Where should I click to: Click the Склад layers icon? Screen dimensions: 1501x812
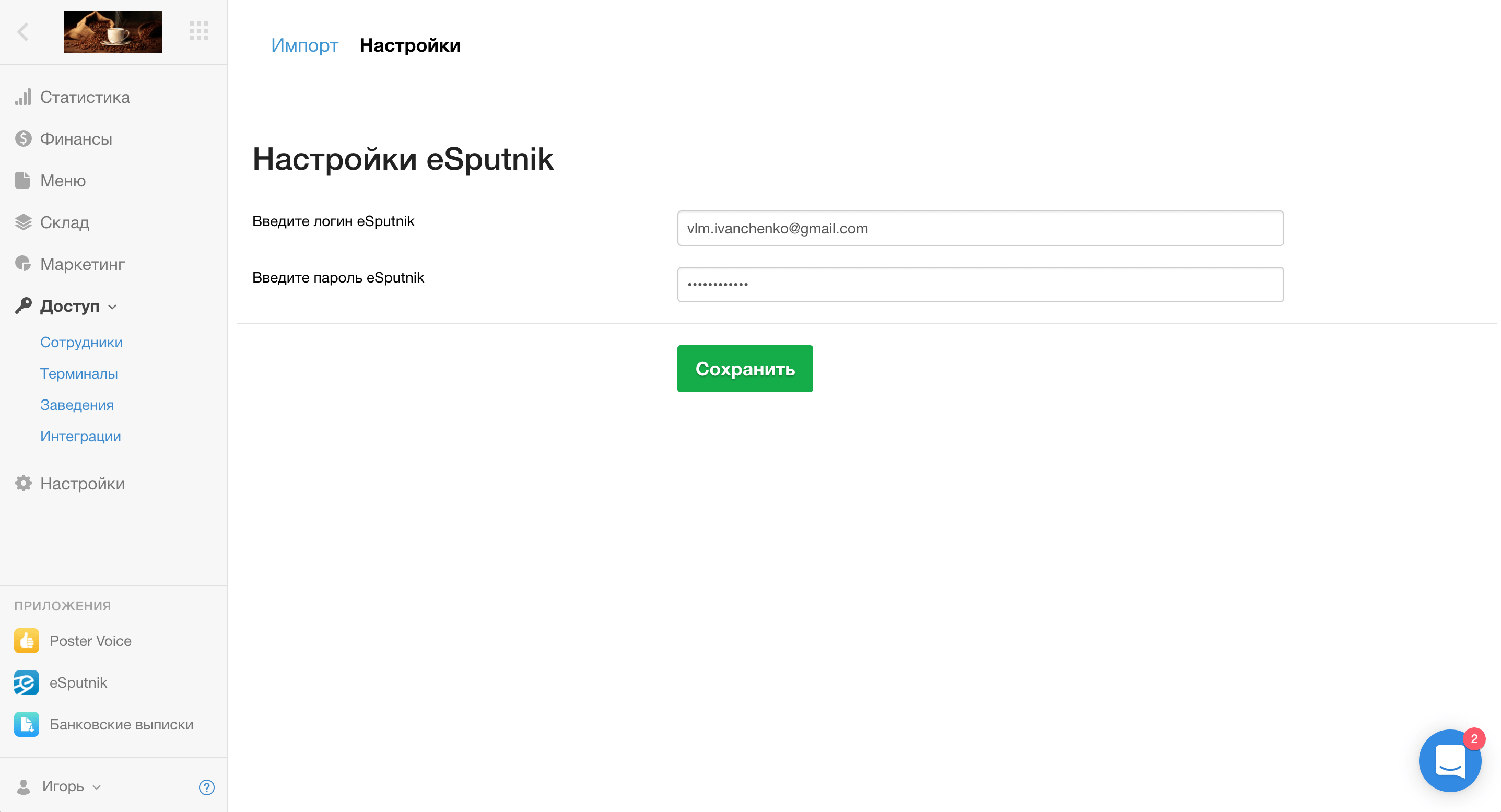[24, 222]
